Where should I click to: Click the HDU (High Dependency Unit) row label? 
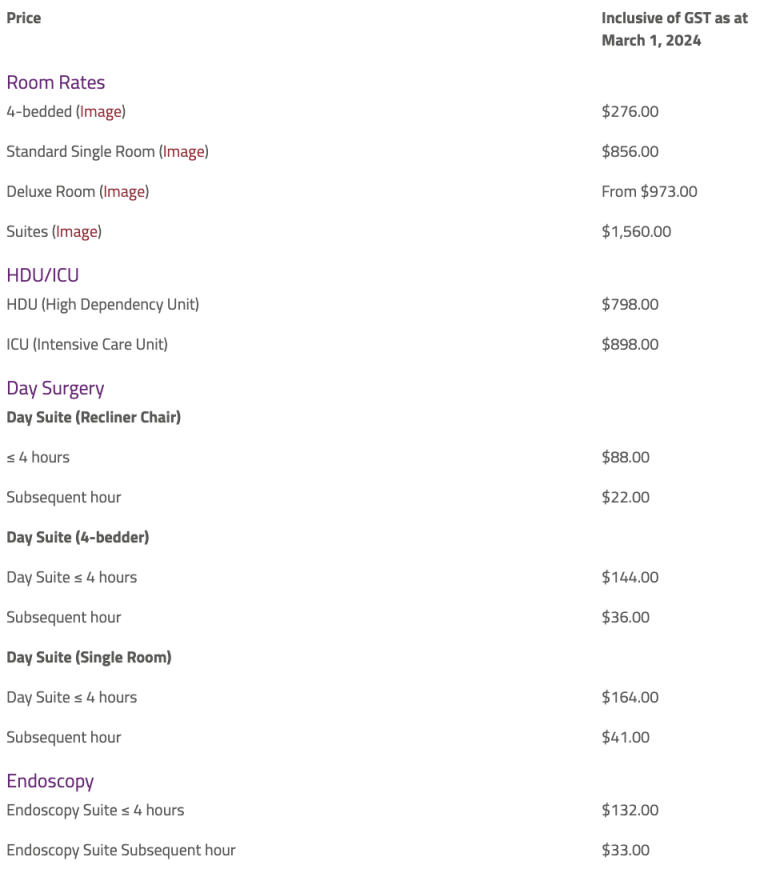pyautogui.click(x=103, y=305)
